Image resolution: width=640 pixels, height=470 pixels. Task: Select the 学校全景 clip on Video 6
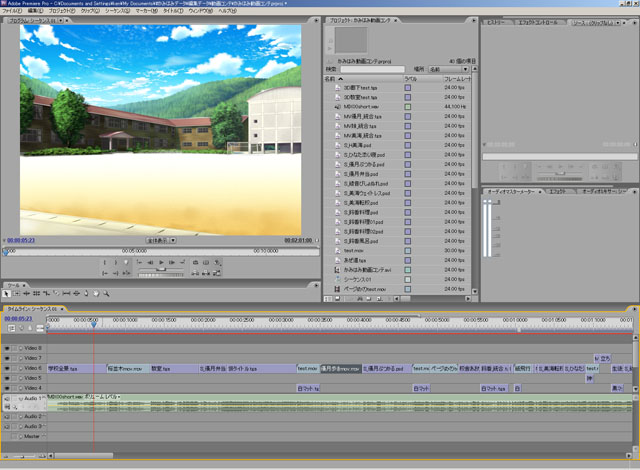77,368
